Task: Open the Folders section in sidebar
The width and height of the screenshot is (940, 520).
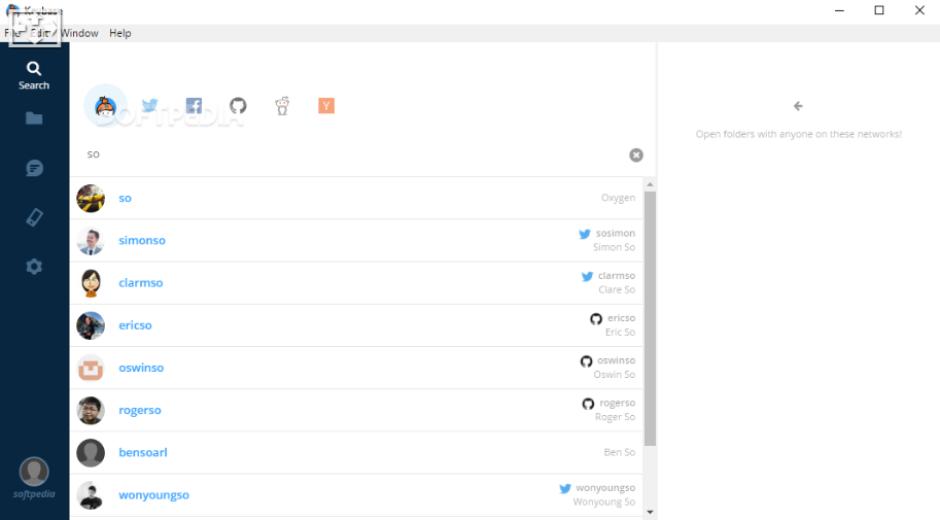Action: [x=34, y=118]
